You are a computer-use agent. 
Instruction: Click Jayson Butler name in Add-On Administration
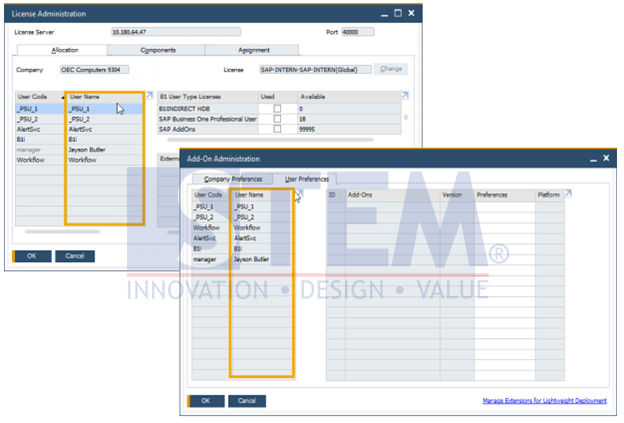[251, 259]
